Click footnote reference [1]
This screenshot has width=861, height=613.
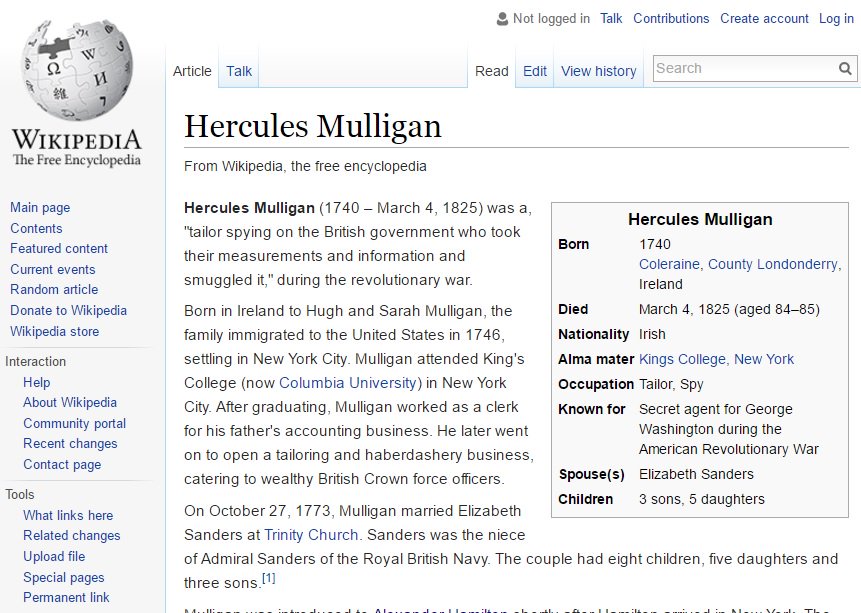click(269, 578)
